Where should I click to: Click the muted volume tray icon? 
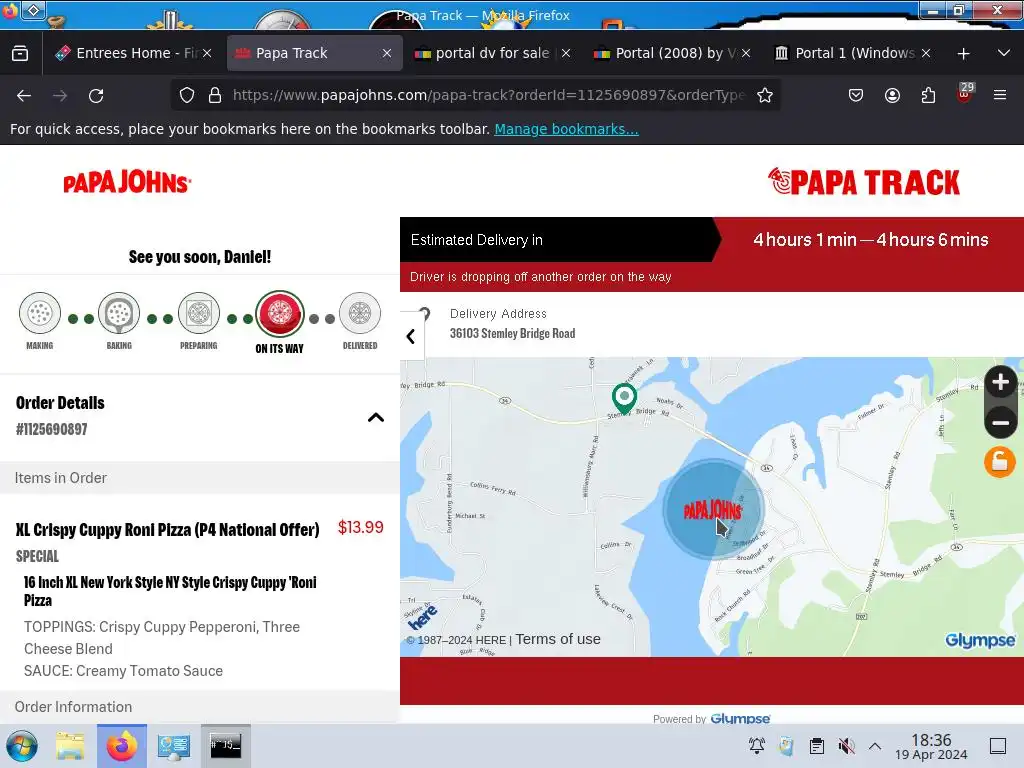point(846,746)
